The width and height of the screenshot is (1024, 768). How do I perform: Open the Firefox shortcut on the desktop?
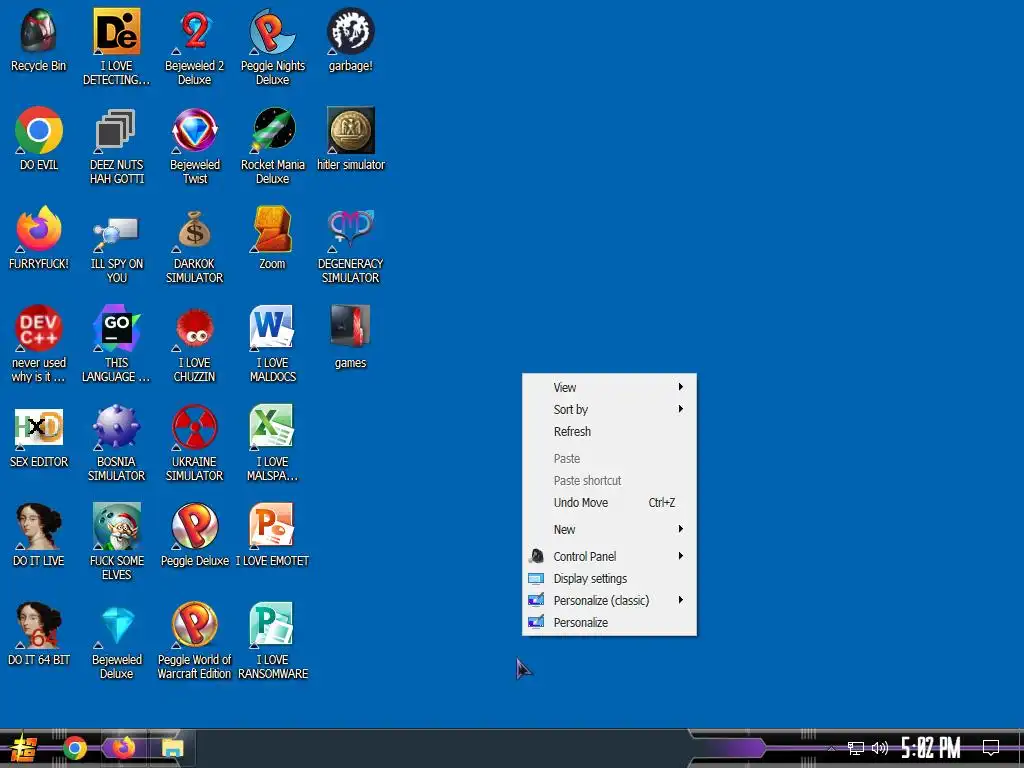pyautogui.click(x=39, y=238)
